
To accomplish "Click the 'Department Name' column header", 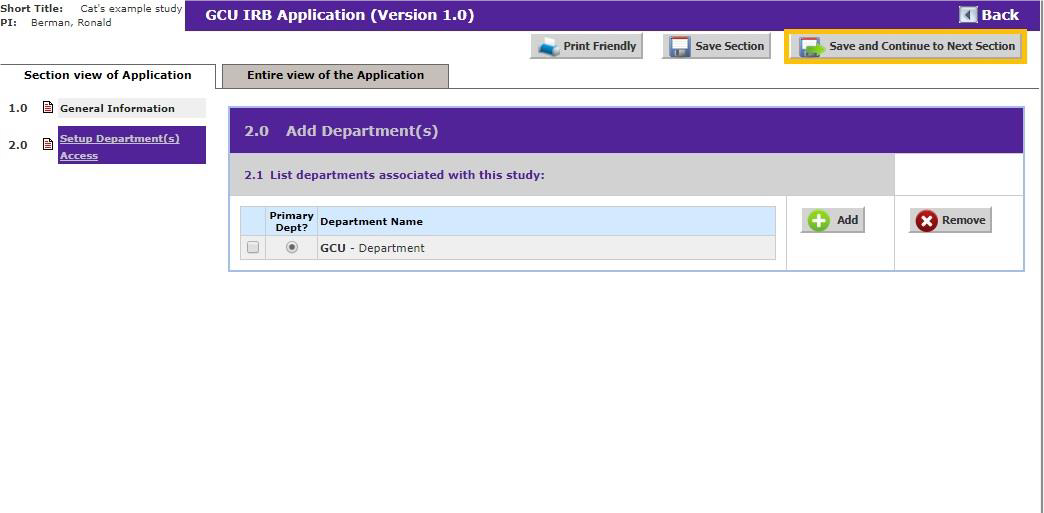I will tap(547, 221).
